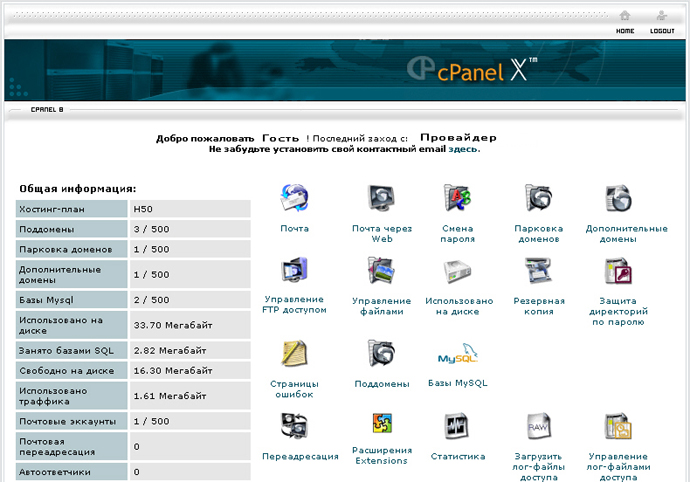Click the Смена пароля icon
Viewport: 690px width, 482px height.
pos(457,200)
